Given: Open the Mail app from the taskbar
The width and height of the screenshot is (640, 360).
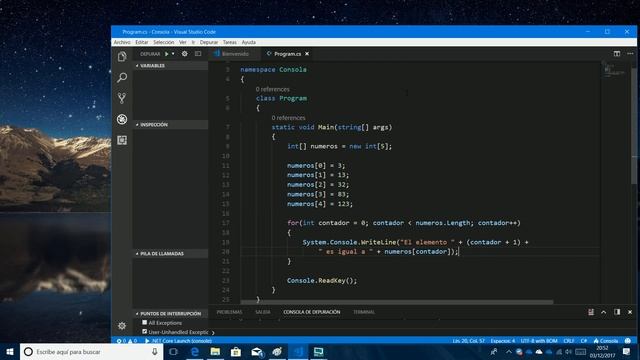Looking at the screenshot, I should tap(257, 352).
